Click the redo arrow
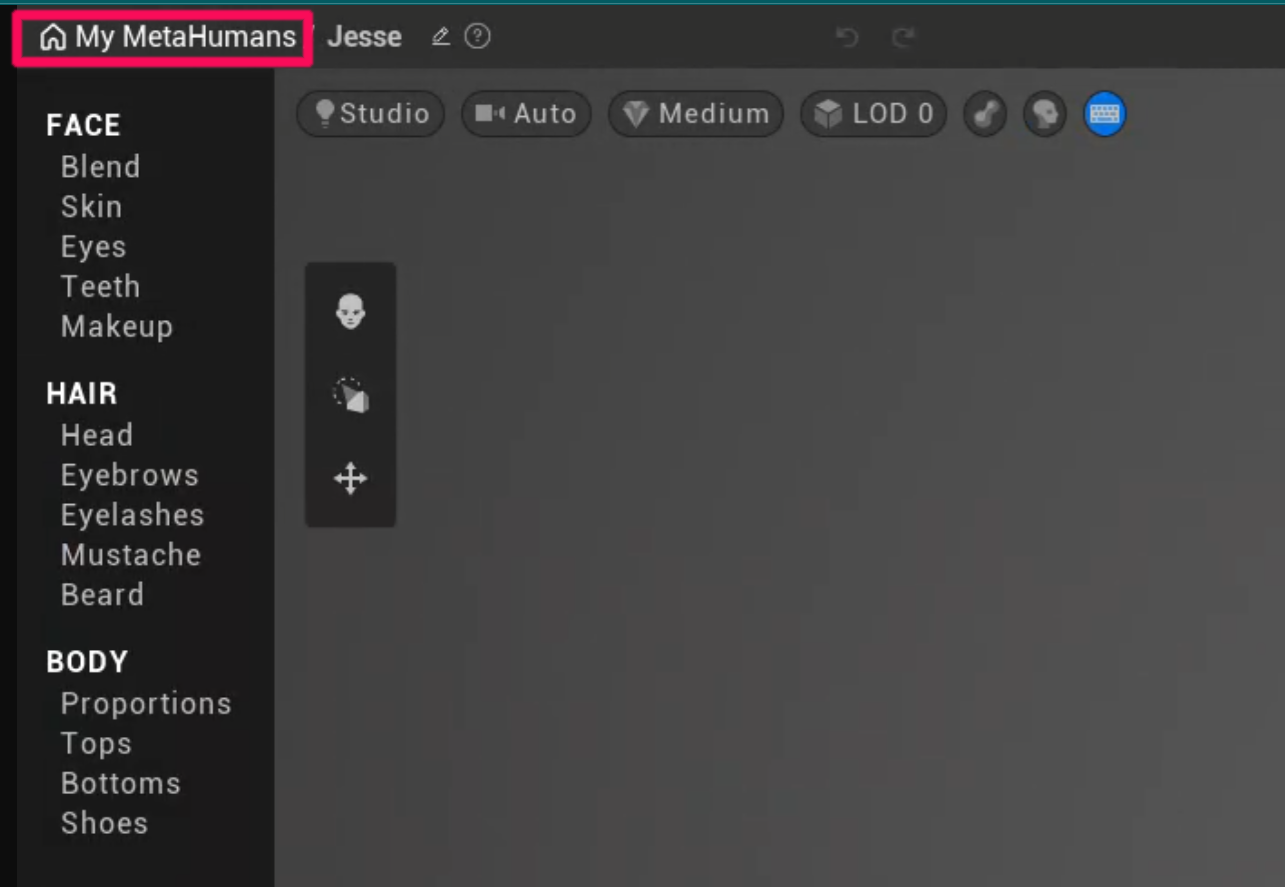Viewport: 1285px width, 887px height. (903, 38)
